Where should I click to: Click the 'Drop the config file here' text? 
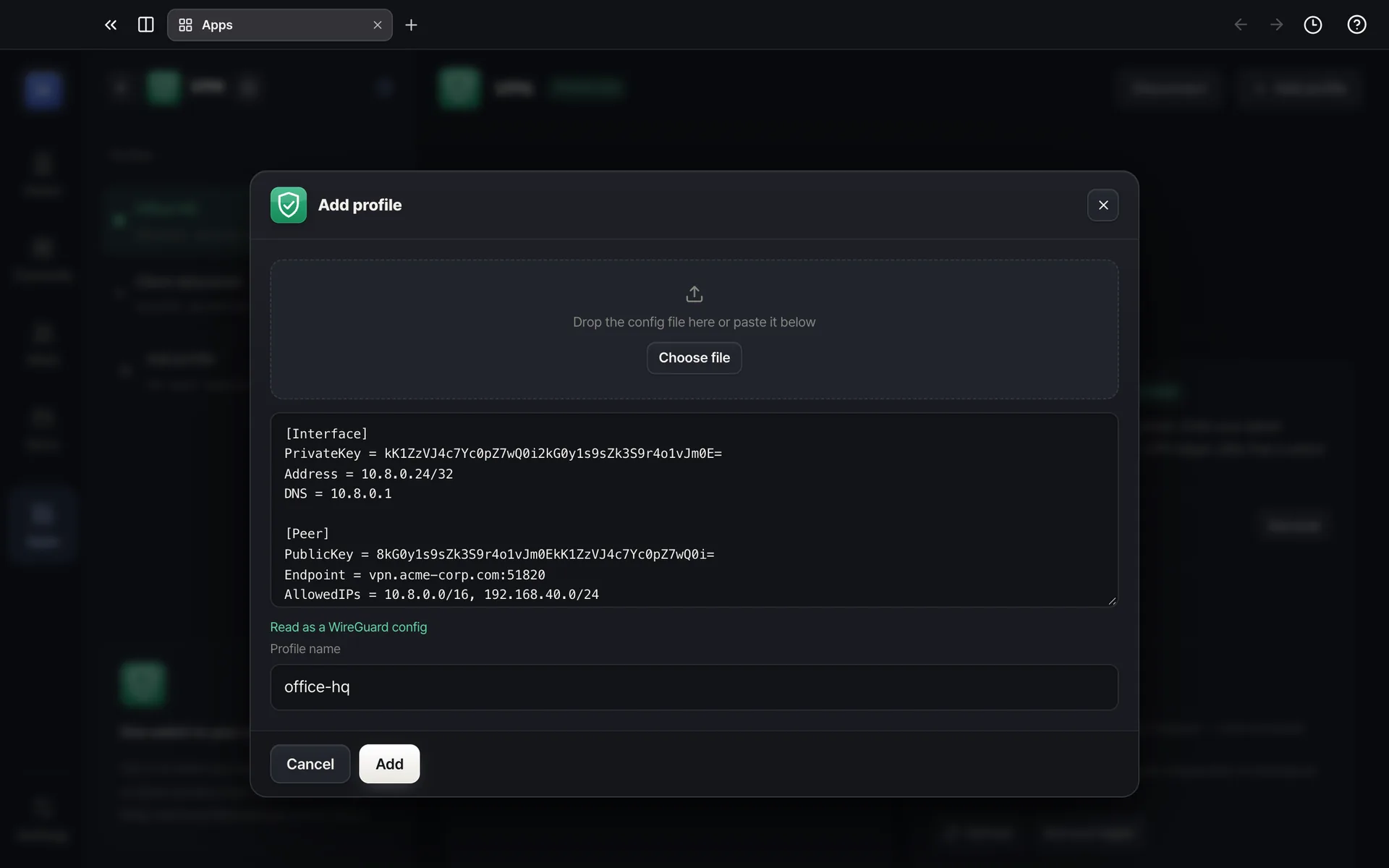click(x=694, y=322)
